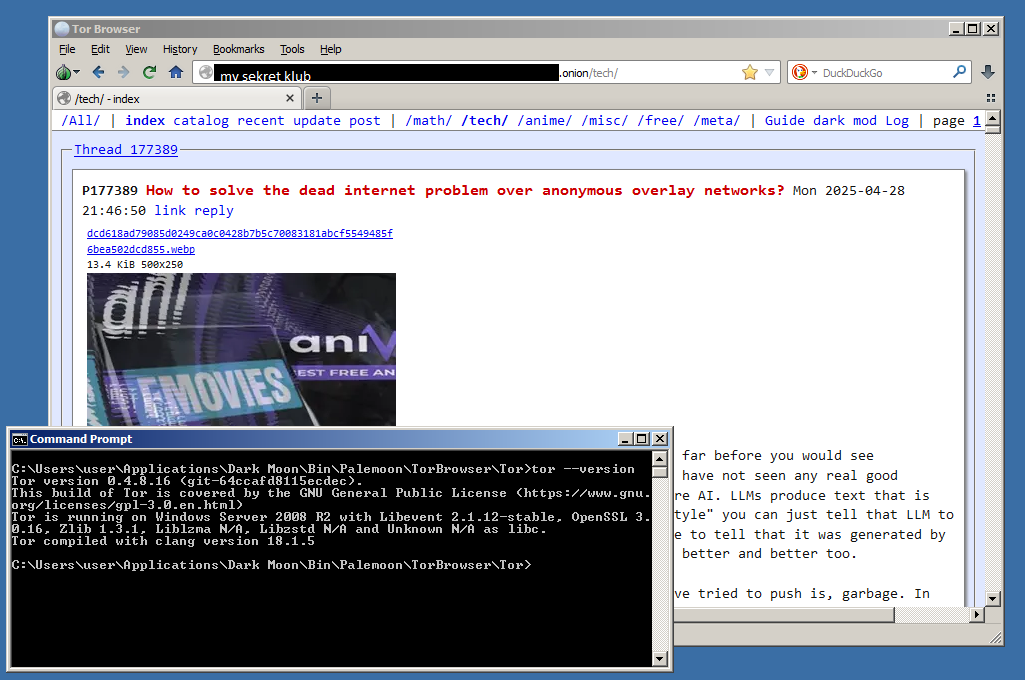Click the browser page scroll-down arrow

[x=993, y=598]
